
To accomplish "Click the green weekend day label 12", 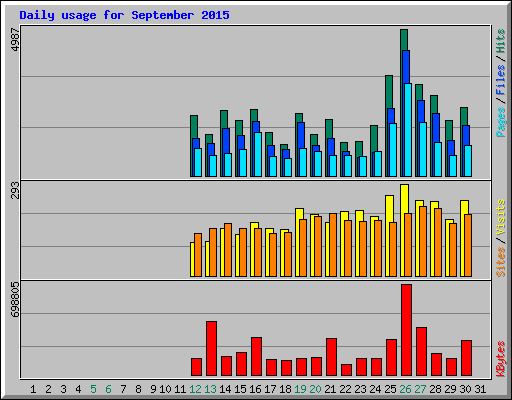I will click(x=196, y=389).
